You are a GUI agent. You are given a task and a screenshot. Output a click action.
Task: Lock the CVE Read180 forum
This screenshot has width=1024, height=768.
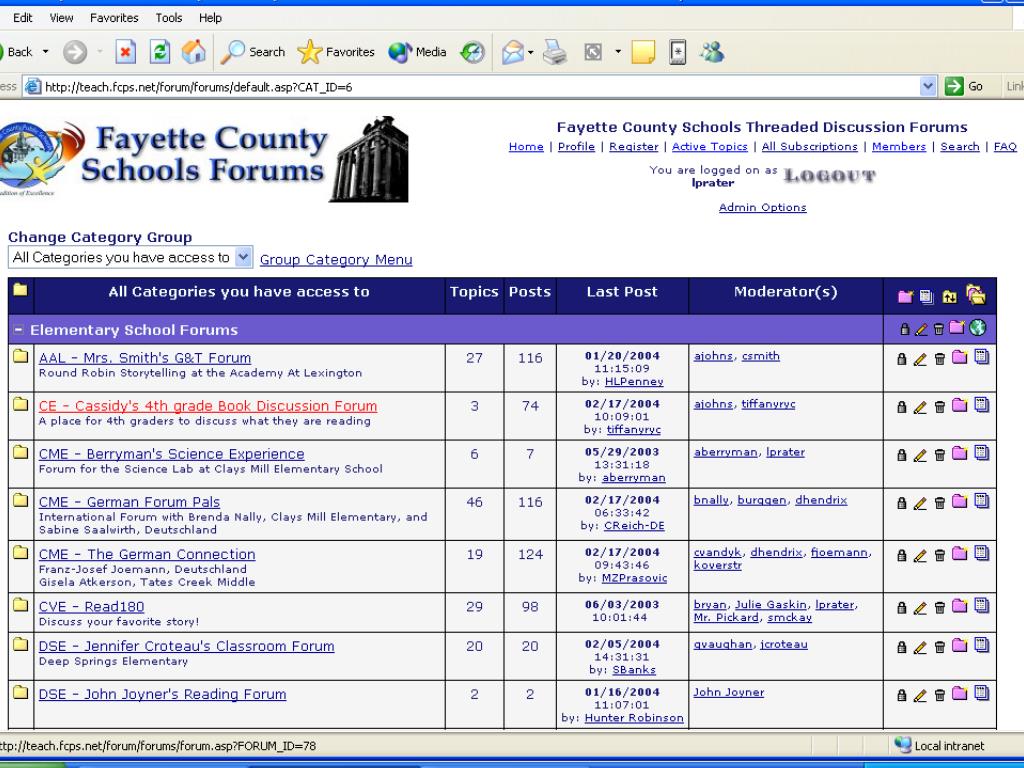[902, 608]
